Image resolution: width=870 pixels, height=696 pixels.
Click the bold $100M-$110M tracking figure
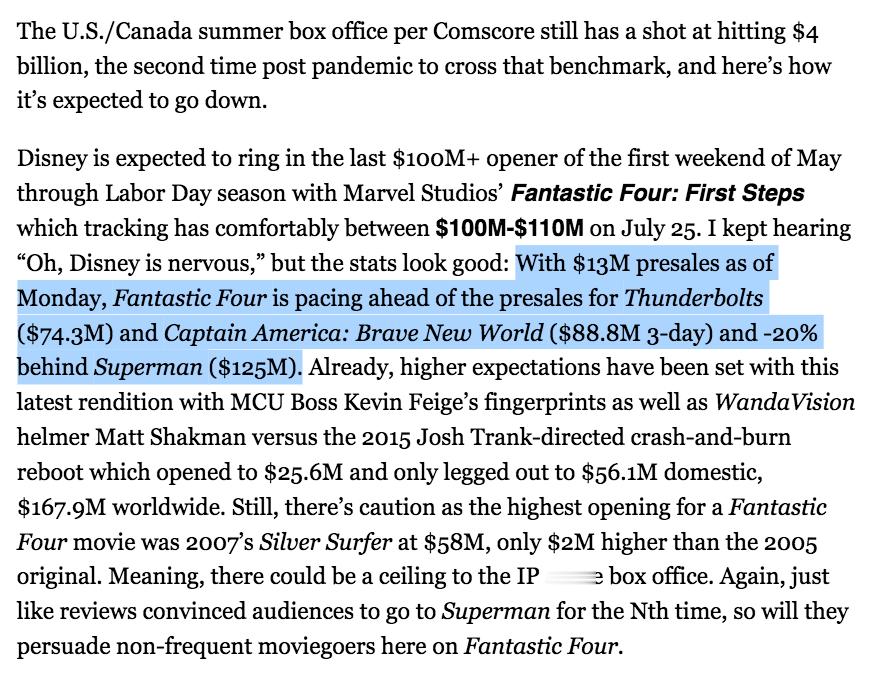click(509, 228)
